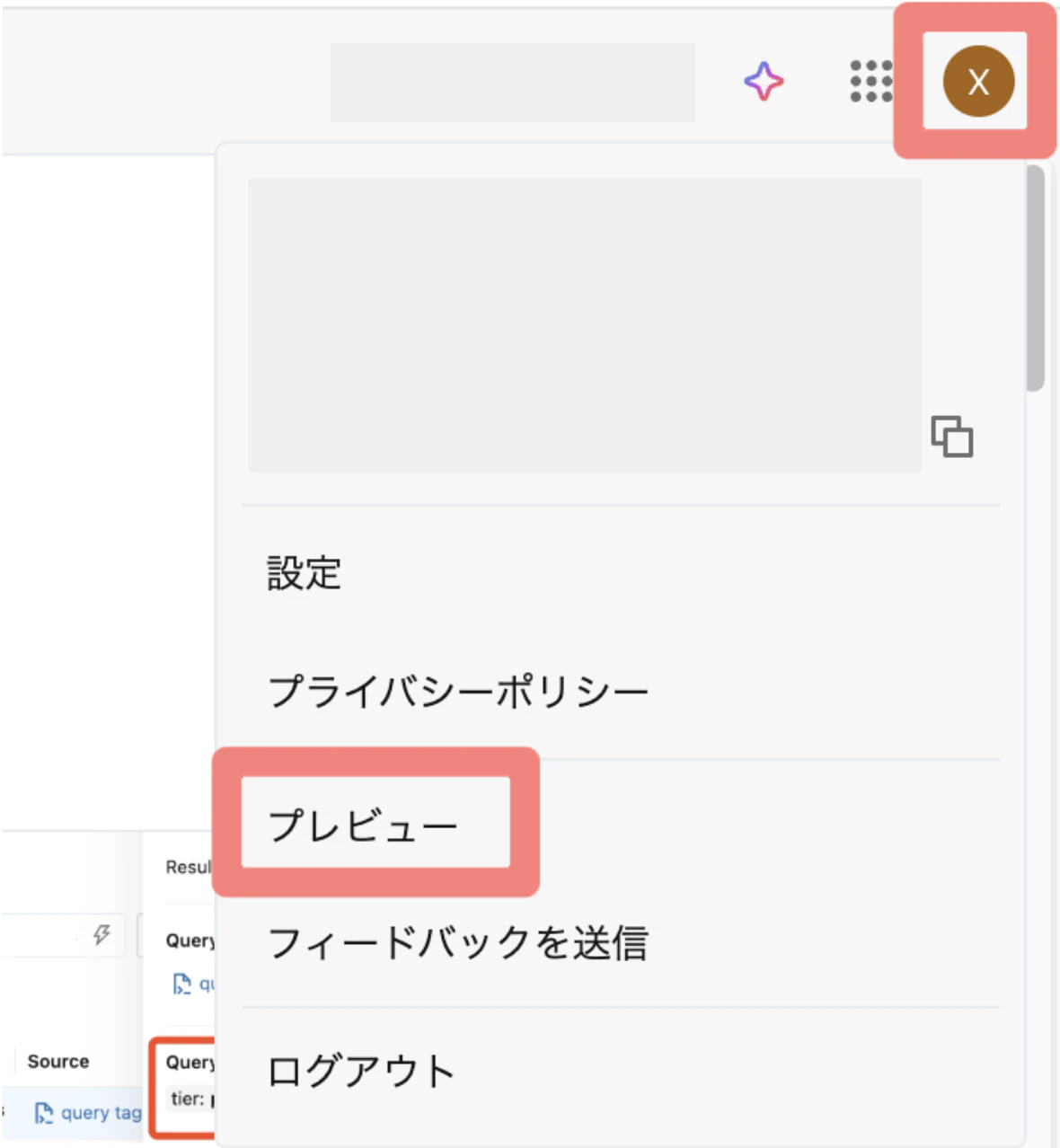Open 設定 from the user menu
1060x1148 pixels.
coord(305,573)
